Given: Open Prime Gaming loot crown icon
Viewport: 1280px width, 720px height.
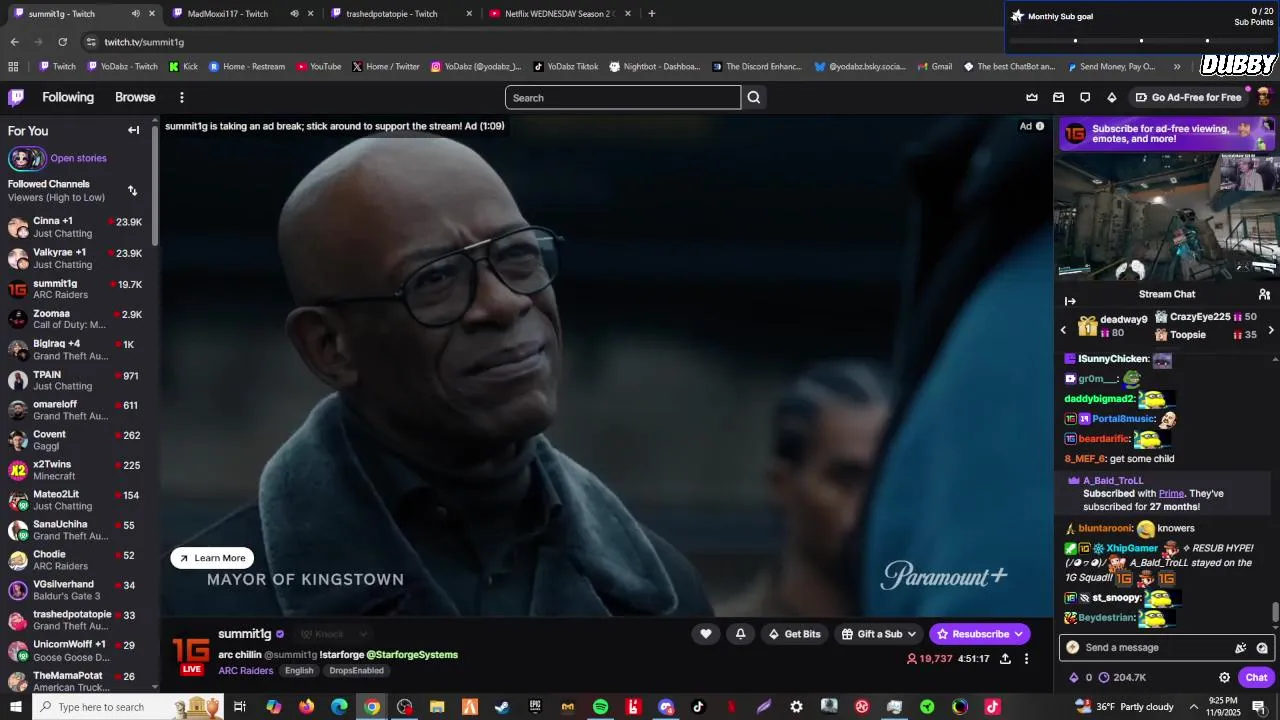Looking at the screenshot, I should pyautogui.click(x=1032, y=97).
